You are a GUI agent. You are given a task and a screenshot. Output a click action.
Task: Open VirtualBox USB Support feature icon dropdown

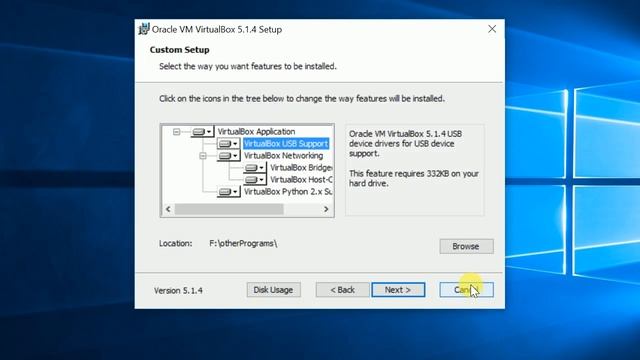click(228, 144)
